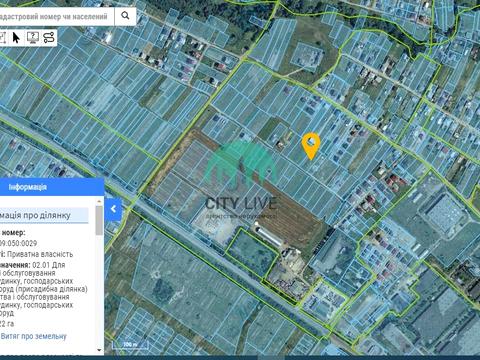The height and width of the screenshot is (360, 480).
Task: Click the info panel scrollbar thumb
Action: click(99, 221)
